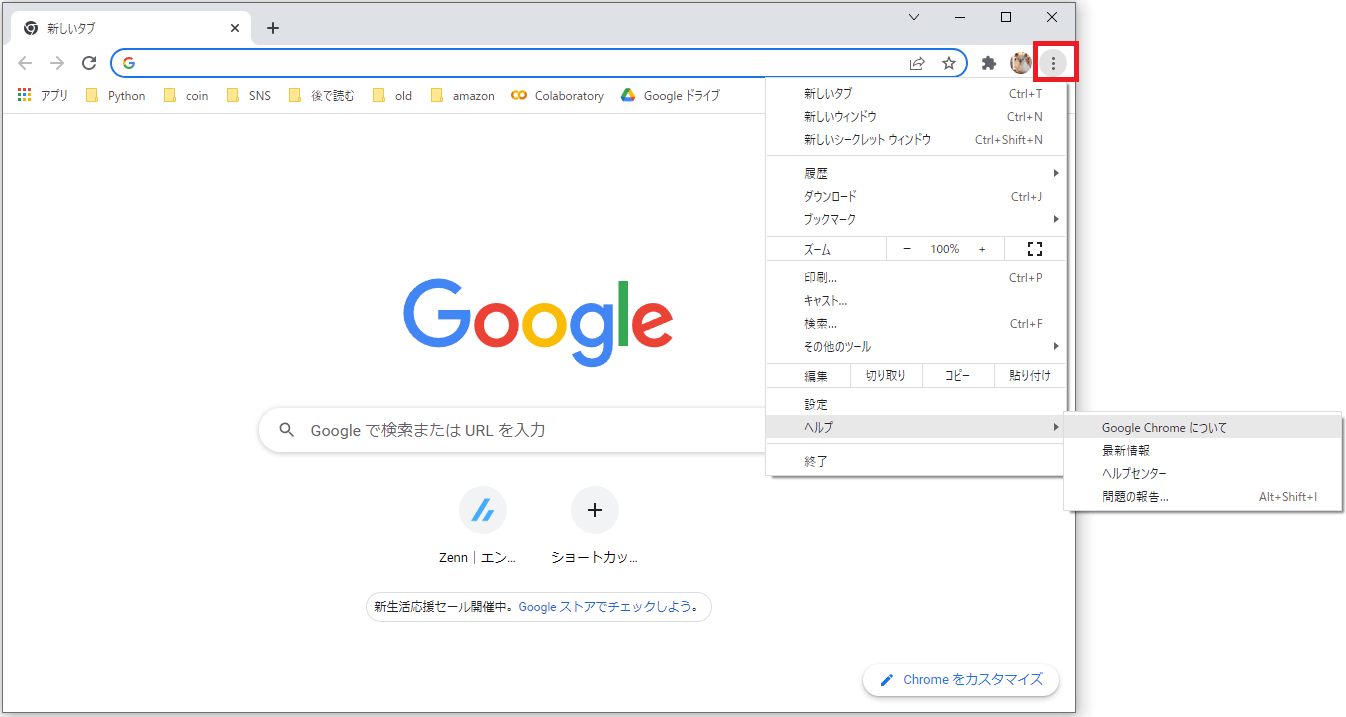Select 問題の報告... in the help submenu

click(1203, 497)
